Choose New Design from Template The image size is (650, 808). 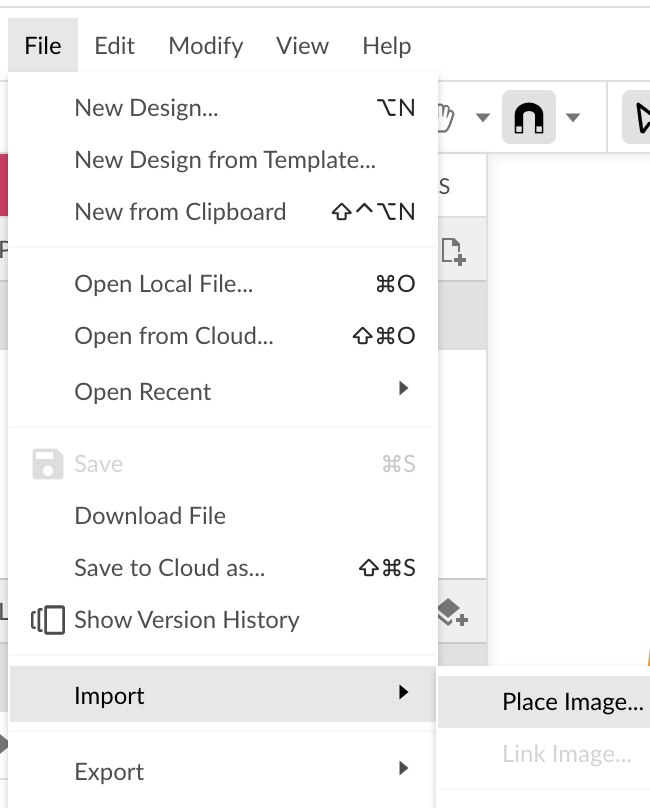coord(223,160)
